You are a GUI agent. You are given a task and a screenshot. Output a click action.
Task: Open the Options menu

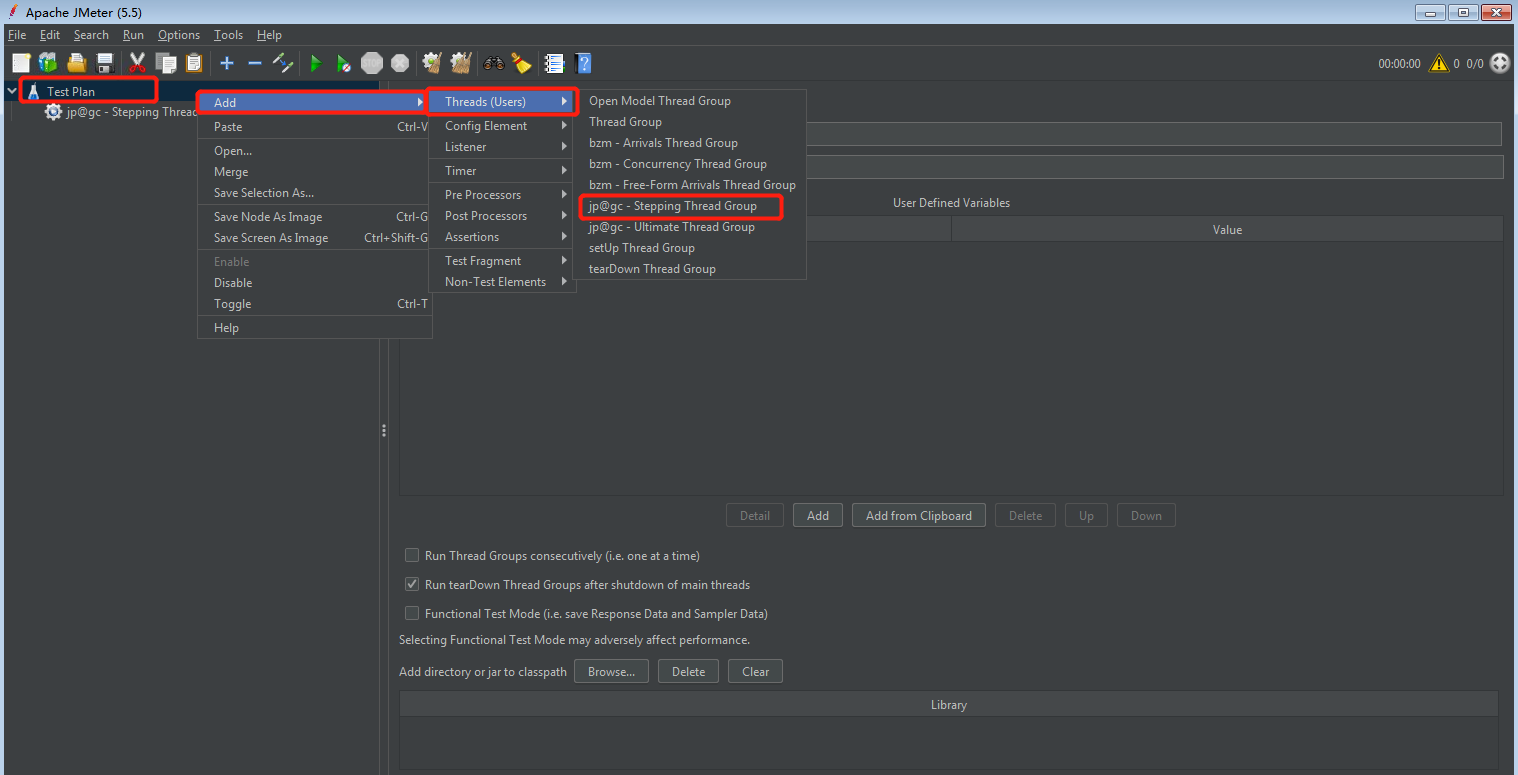pos(179,35)
